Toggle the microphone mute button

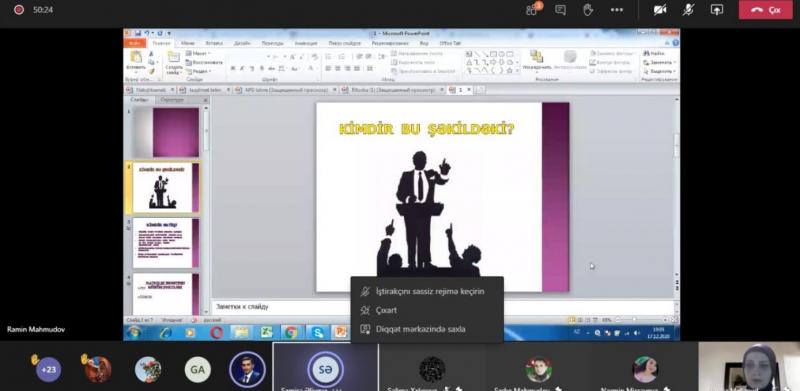pos(688,10)
